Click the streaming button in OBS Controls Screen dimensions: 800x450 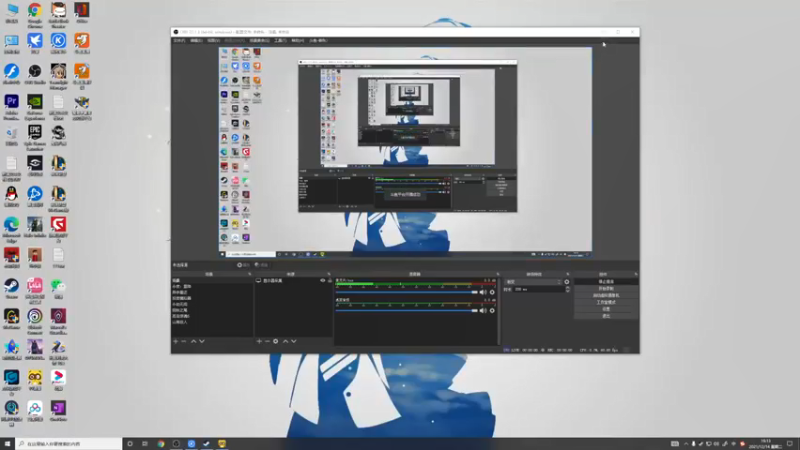[x=606, y=282]
